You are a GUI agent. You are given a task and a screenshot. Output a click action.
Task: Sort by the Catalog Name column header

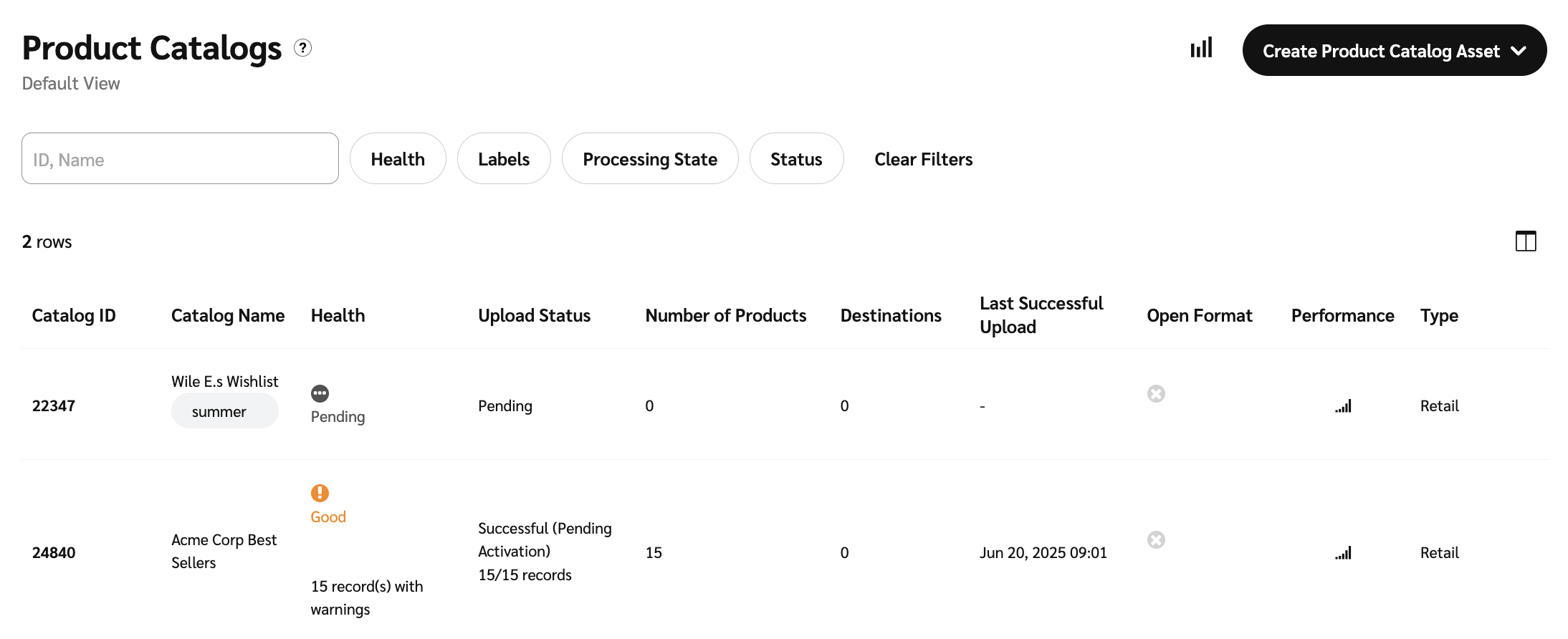[x=228, y=316]
